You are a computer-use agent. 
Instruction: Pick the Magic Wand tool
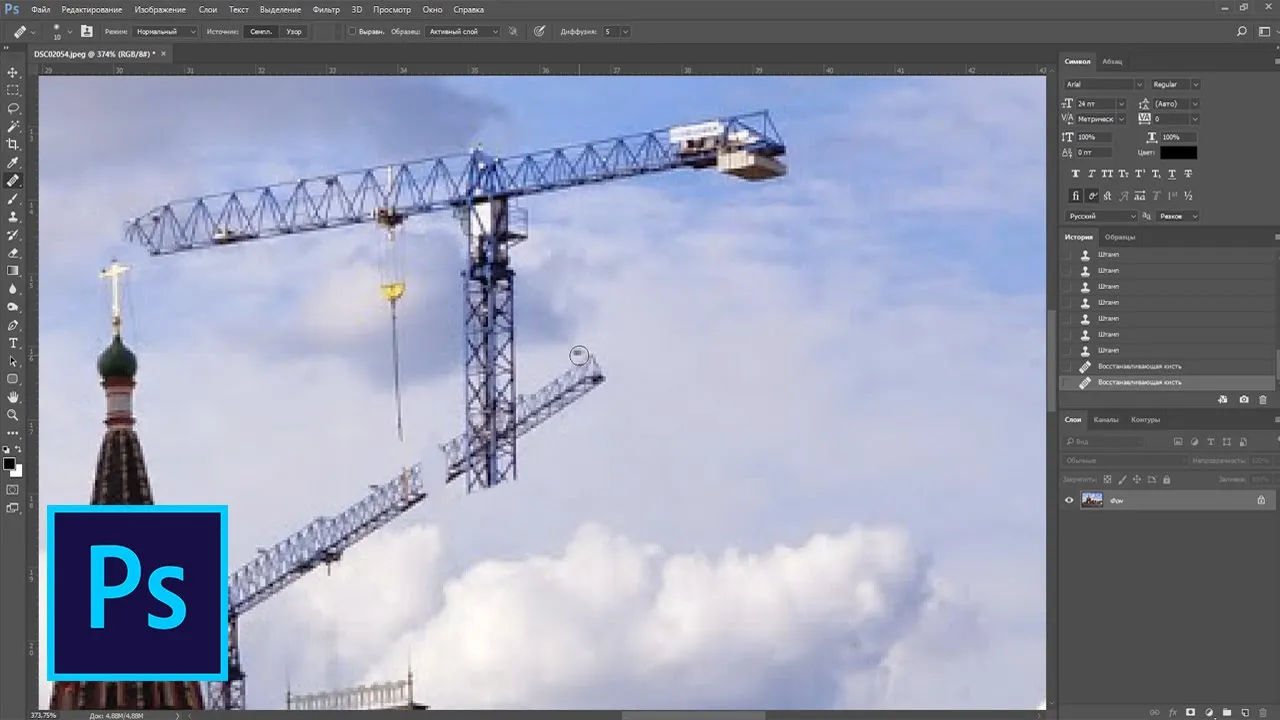pyautogui.click(x=13, y=127)
